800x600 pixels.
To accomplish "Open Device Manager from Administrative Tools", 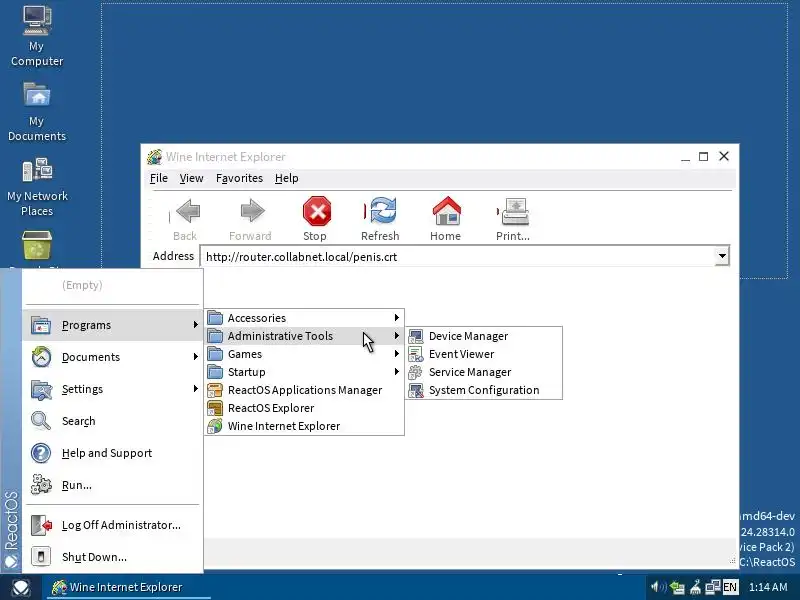I will click(485, 336).
